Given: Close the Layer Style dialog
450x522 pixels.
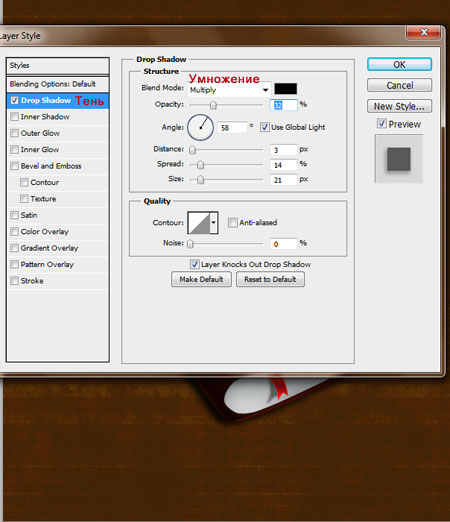Looking at the screenshot, I should [424, 32].
